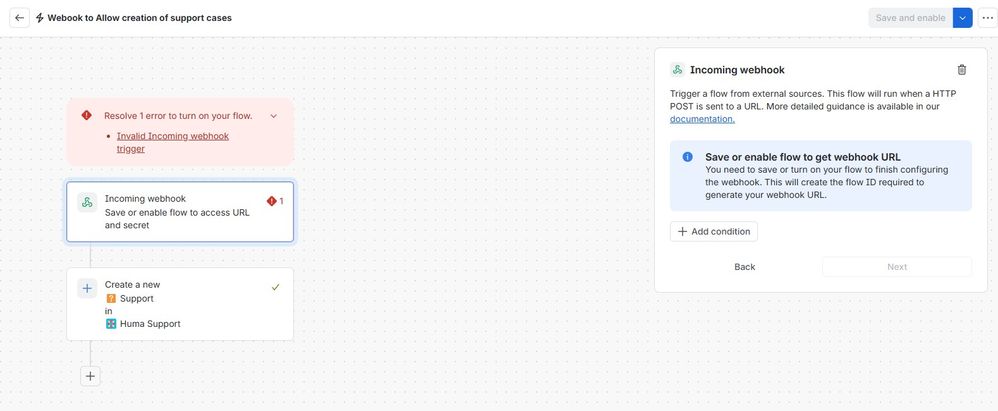Image resolution: width=998 pixels, height=411 pixels.
Task: Click the lightning bolt flow icon
Action: pyautogui.click(x=39, y=18)
